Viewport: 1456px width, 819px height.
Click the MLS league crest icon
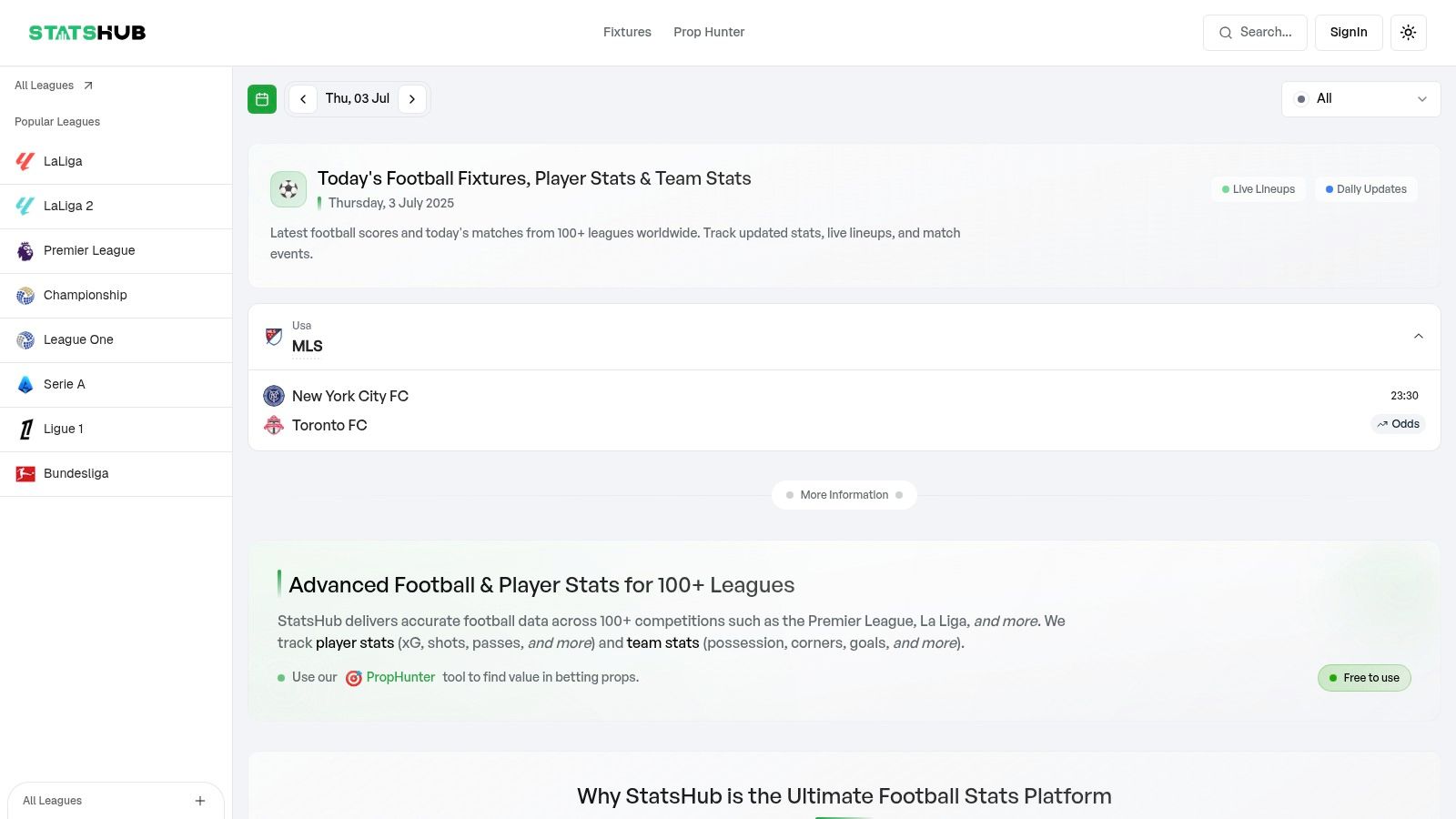274,337
